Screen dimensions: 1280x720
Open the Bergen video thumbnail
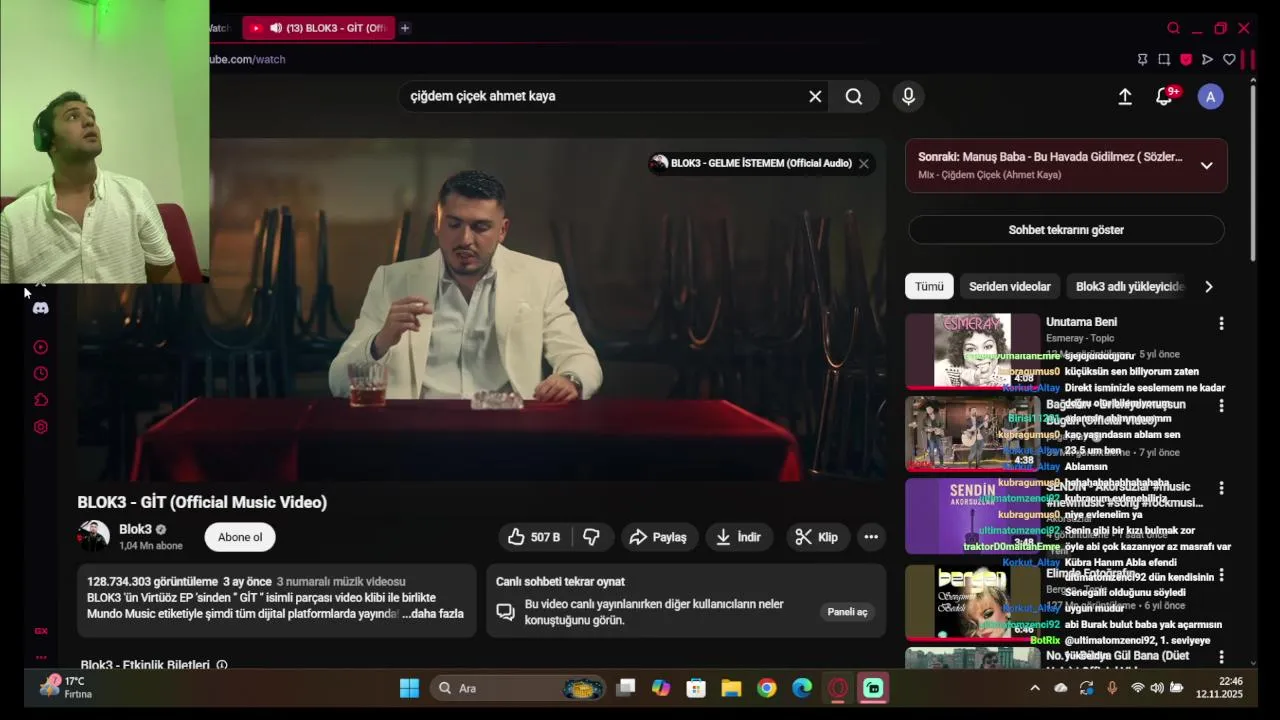972,602
